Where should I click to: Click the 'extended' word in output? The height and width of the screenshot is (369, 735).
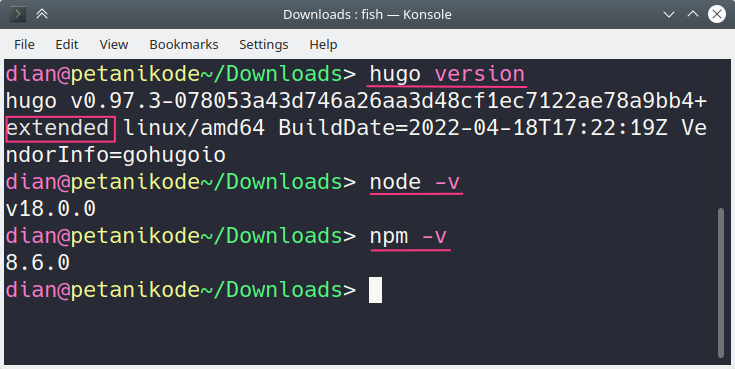58,128
